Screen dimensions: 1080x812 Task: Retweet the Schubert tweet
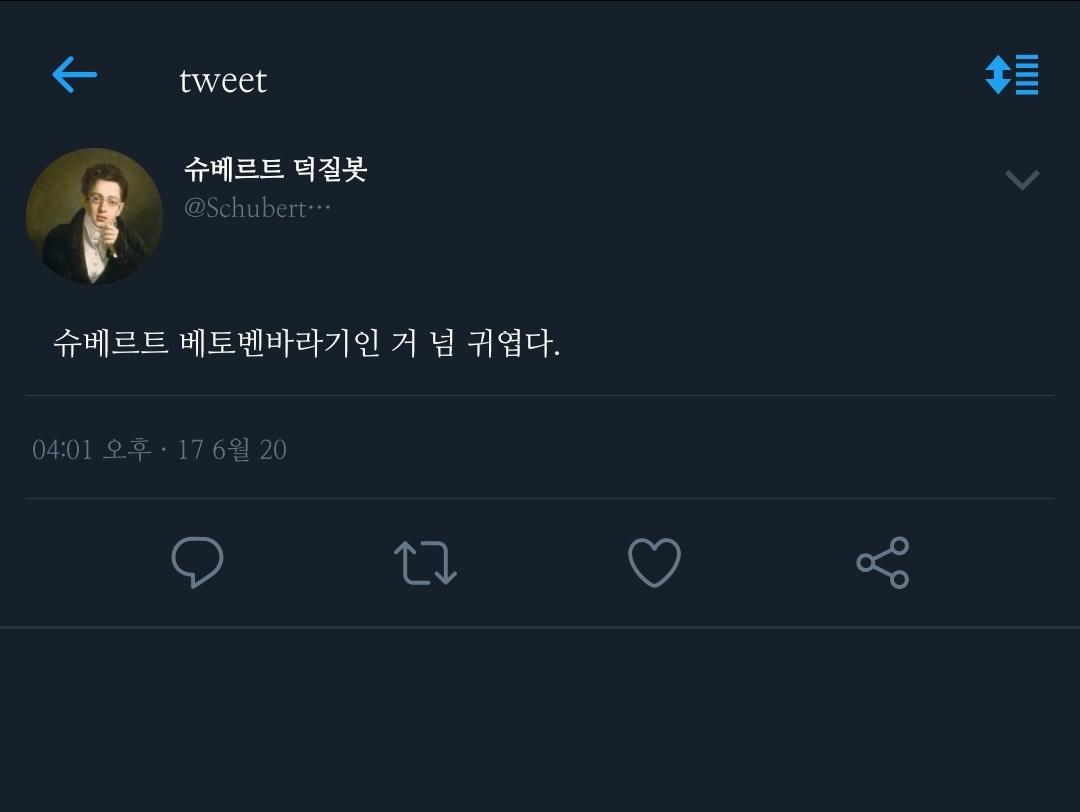pos(425,562)
